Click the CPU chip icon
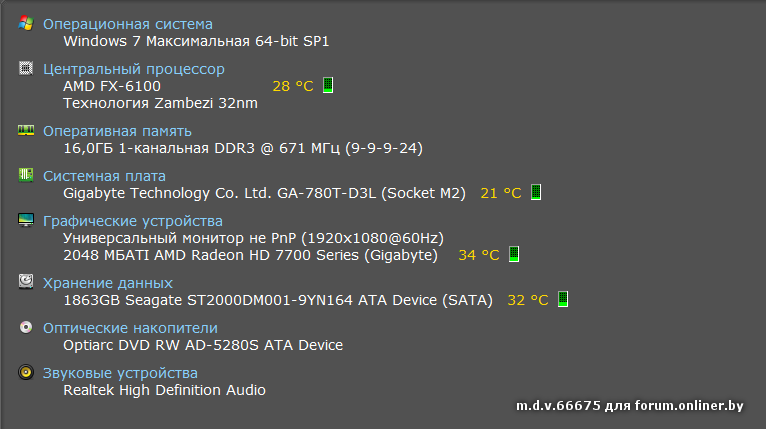The width and height of the screenshot is (766, 429). pyautogui.click(x=26, y=69)
